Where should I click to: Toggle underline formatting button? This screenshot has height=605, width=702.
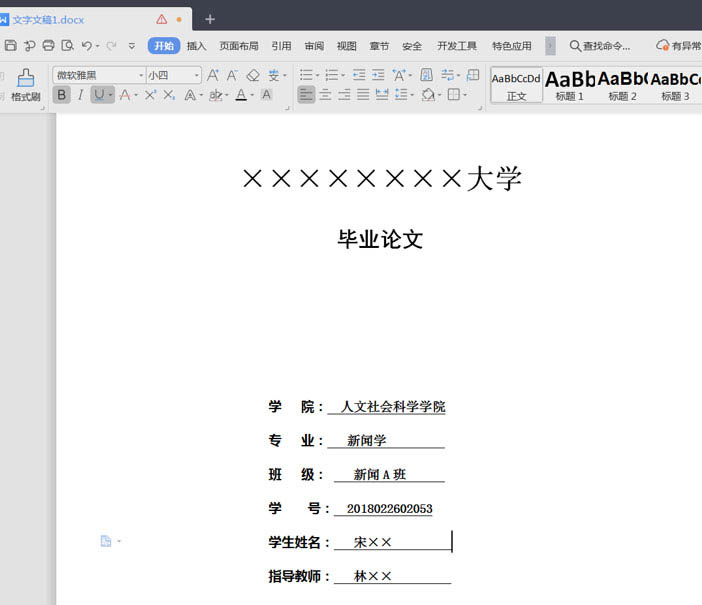pyautogui.click(x=99, y=95)
